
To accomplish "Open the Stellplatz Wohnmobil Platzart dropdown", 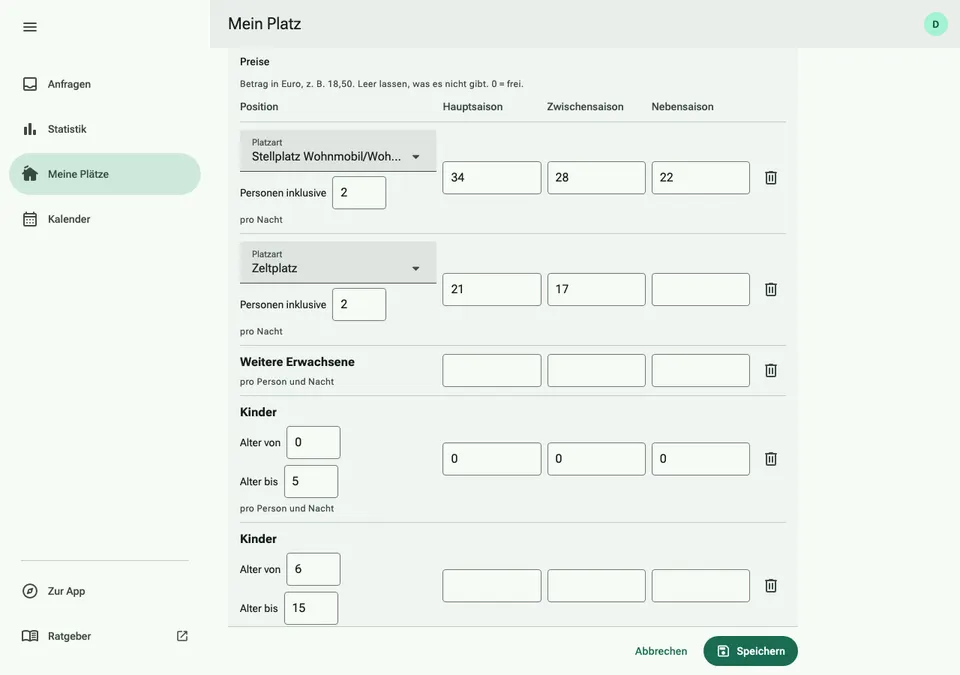I will click(x=338, y=151).
